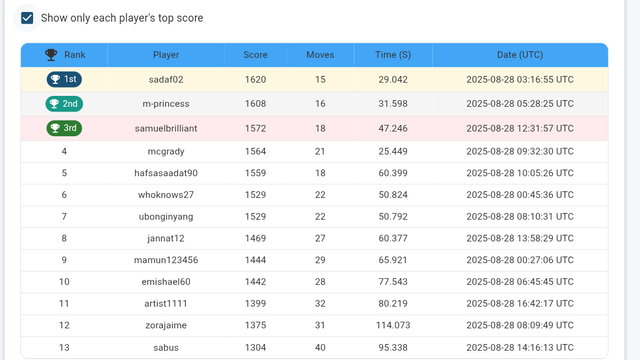Click the score value 1399
640x360 pixels.
pos(256,304)
